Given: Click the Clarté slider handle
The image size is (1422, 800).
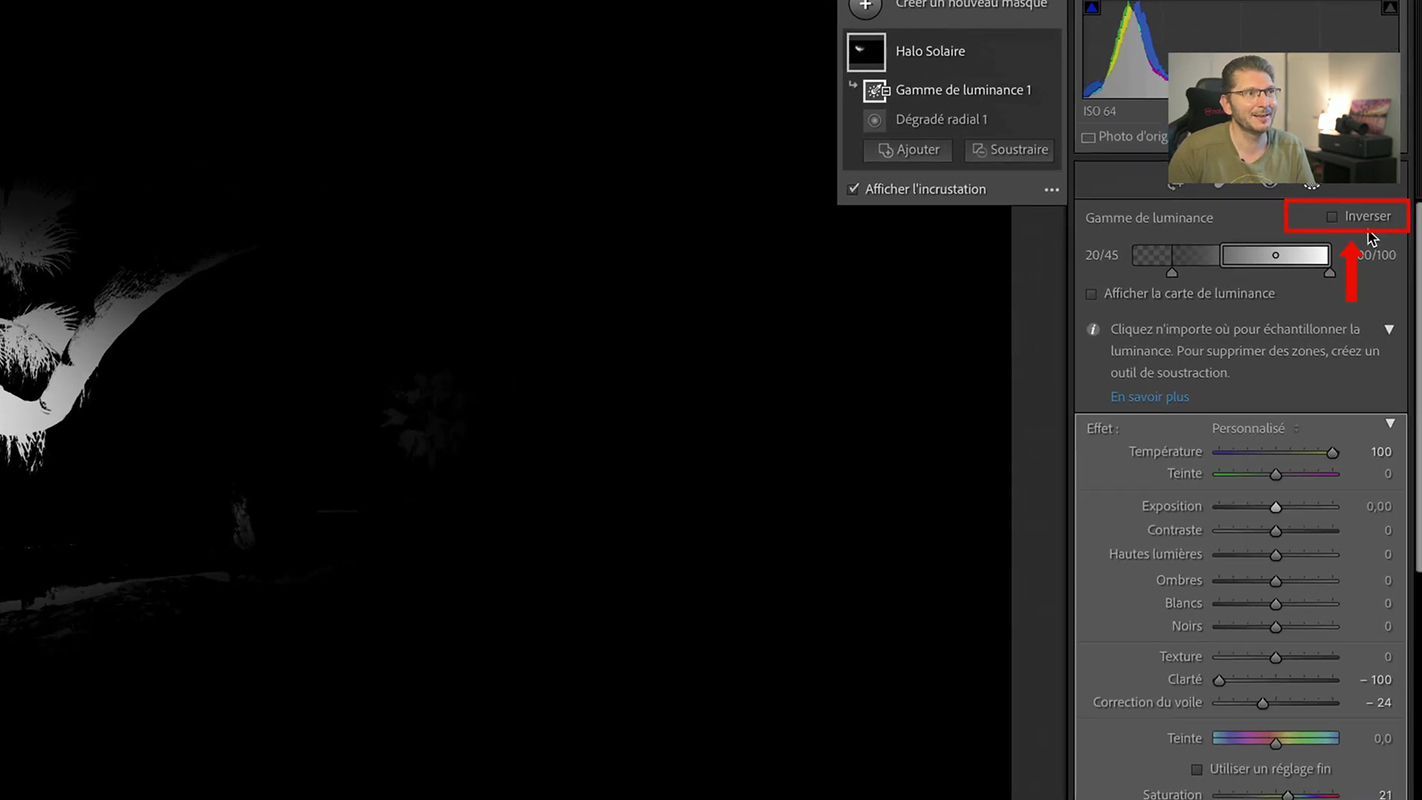Looking at the screenshot, I should [1219, 680].
